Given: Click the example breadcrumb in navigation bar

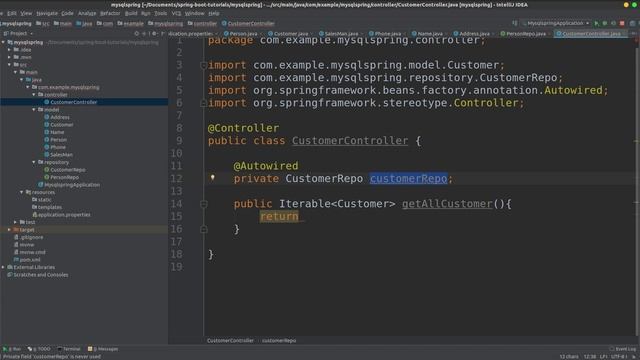Looking at the screenshot, I should pyautogui.click(x=131, y=24).
